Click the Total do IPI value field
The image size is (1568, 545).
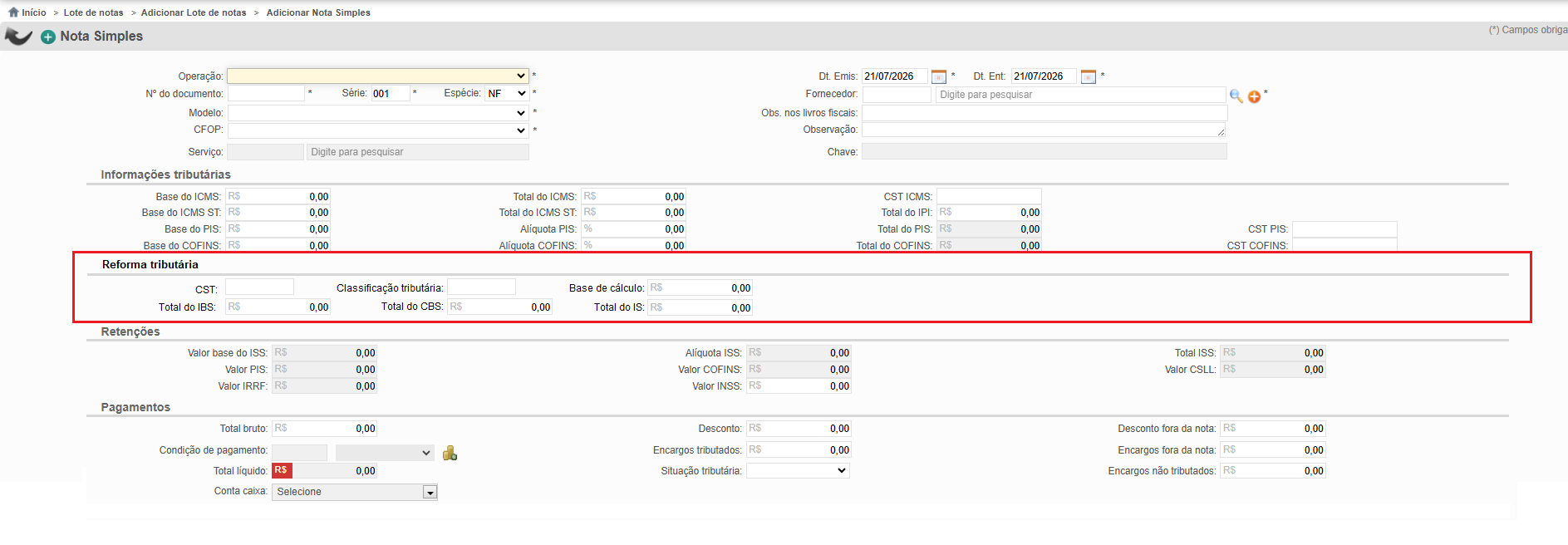coord(989,213)
